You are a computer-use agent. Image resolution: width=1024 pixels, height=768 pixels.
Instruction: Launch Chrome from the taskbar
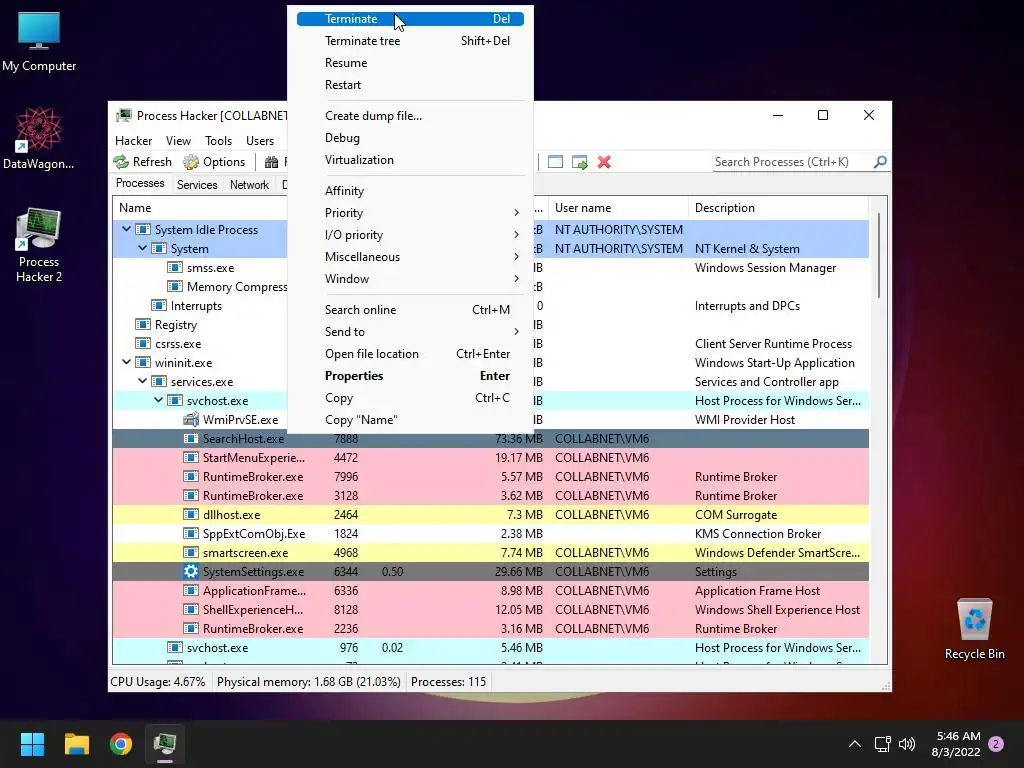[x=121, y=744]
